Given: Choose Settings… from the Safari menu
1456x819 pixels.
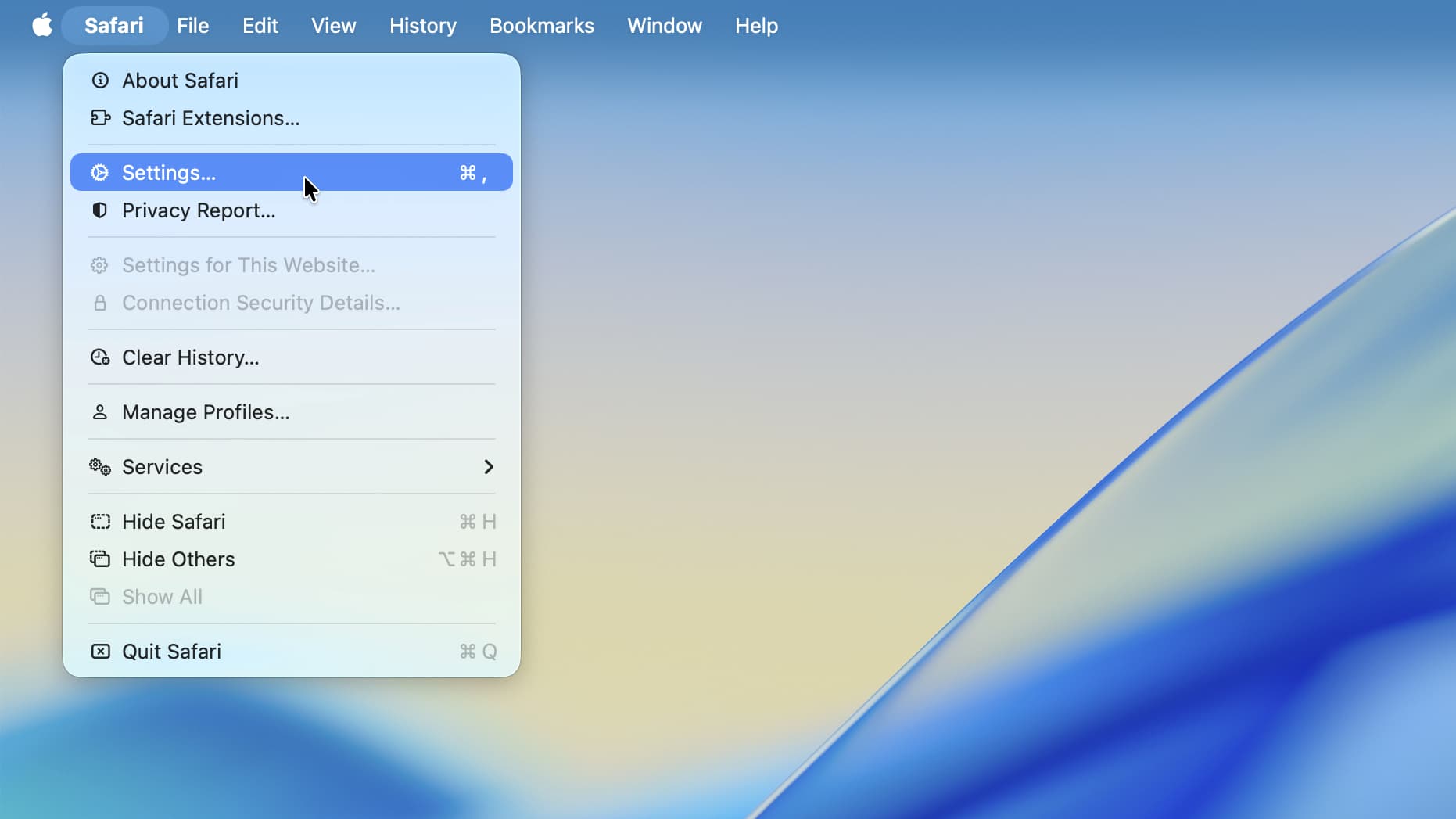Looking at the screenshot, I should click(x=292, y=172).
